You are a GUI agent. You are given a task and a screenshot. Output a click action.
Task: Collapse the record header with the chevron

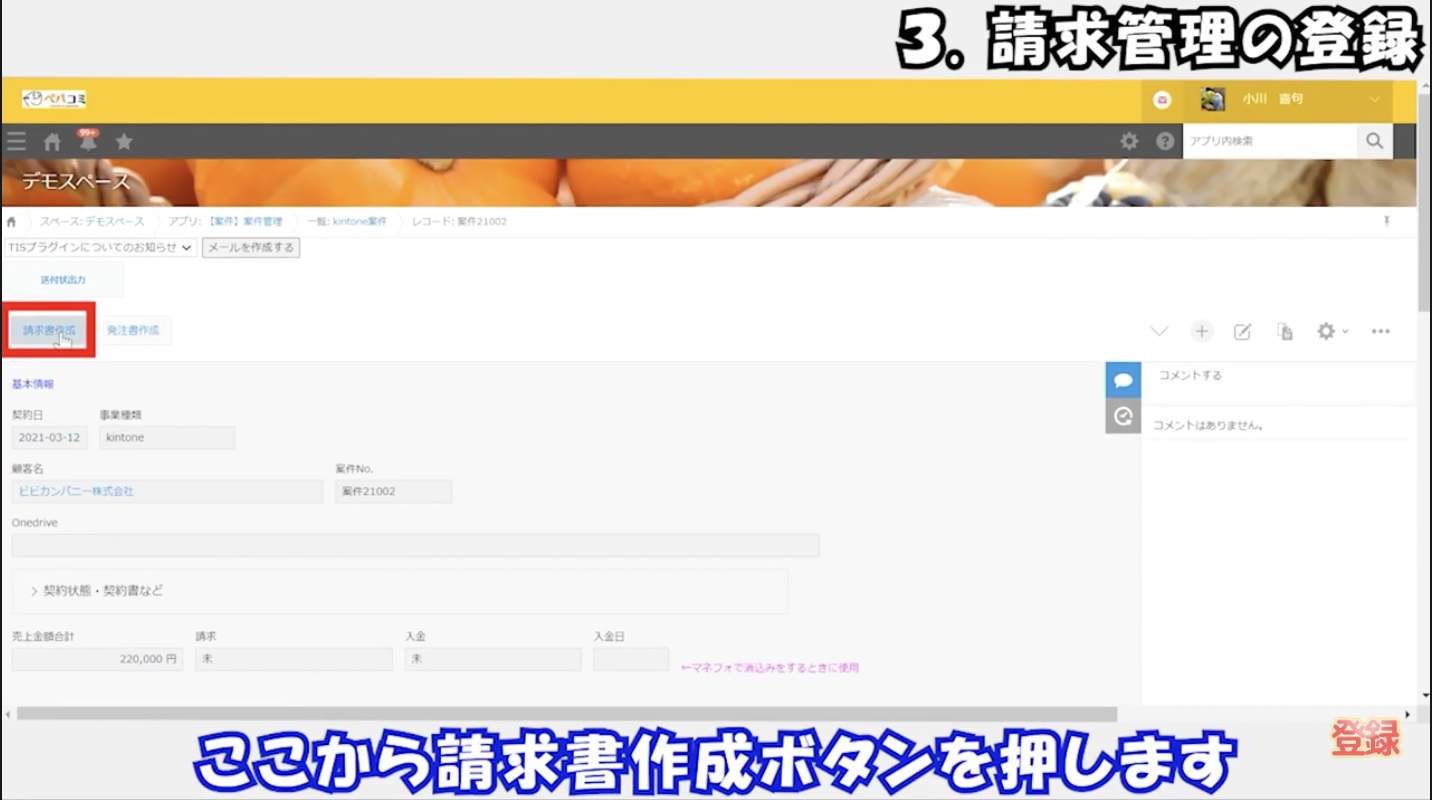click(1159, 331)
